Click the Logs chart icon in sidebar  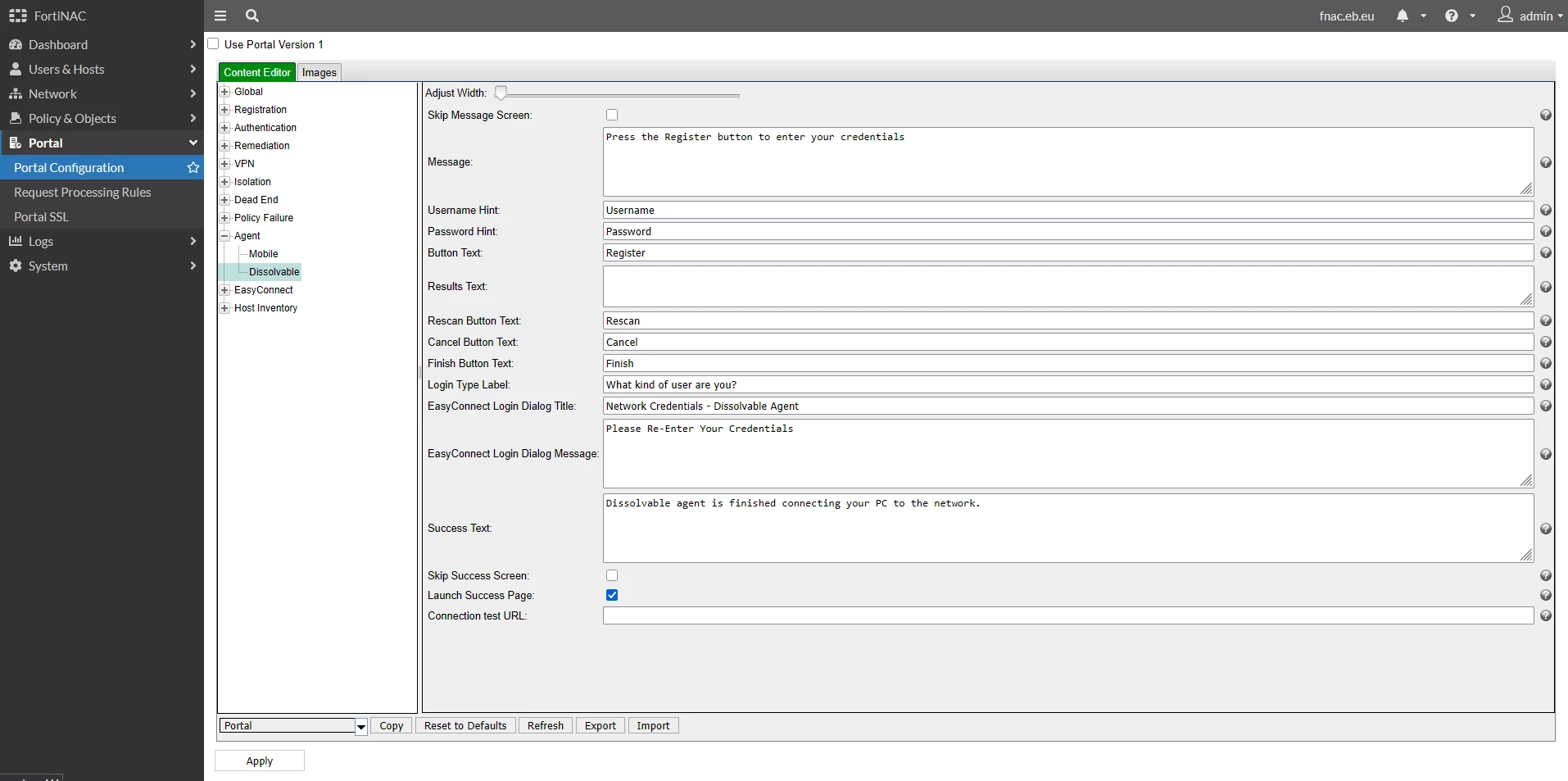click(x=16, y=241)
